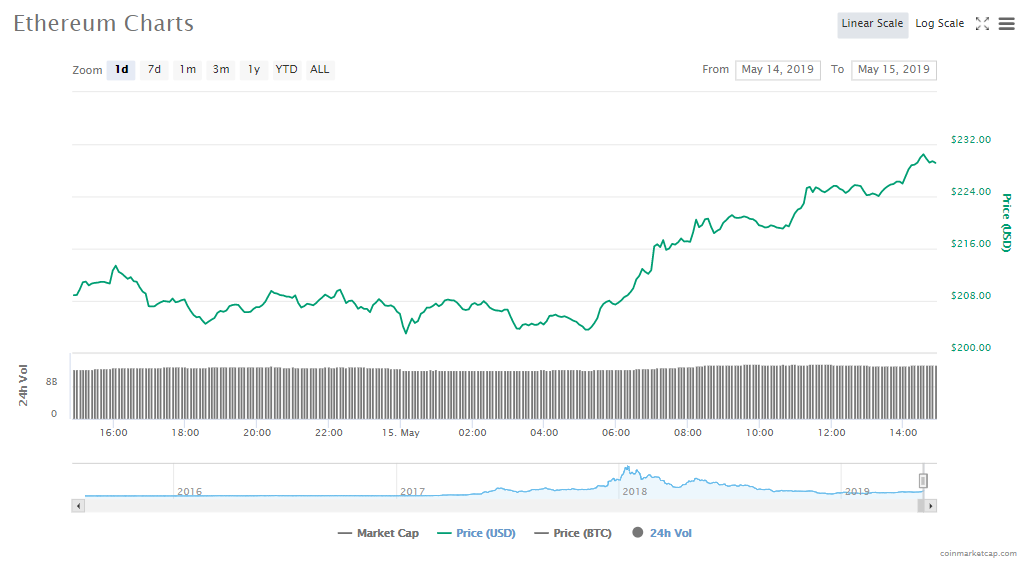1031x568 pixels.
Task: Choose 1y zoom range
Action: pos(254,70)
